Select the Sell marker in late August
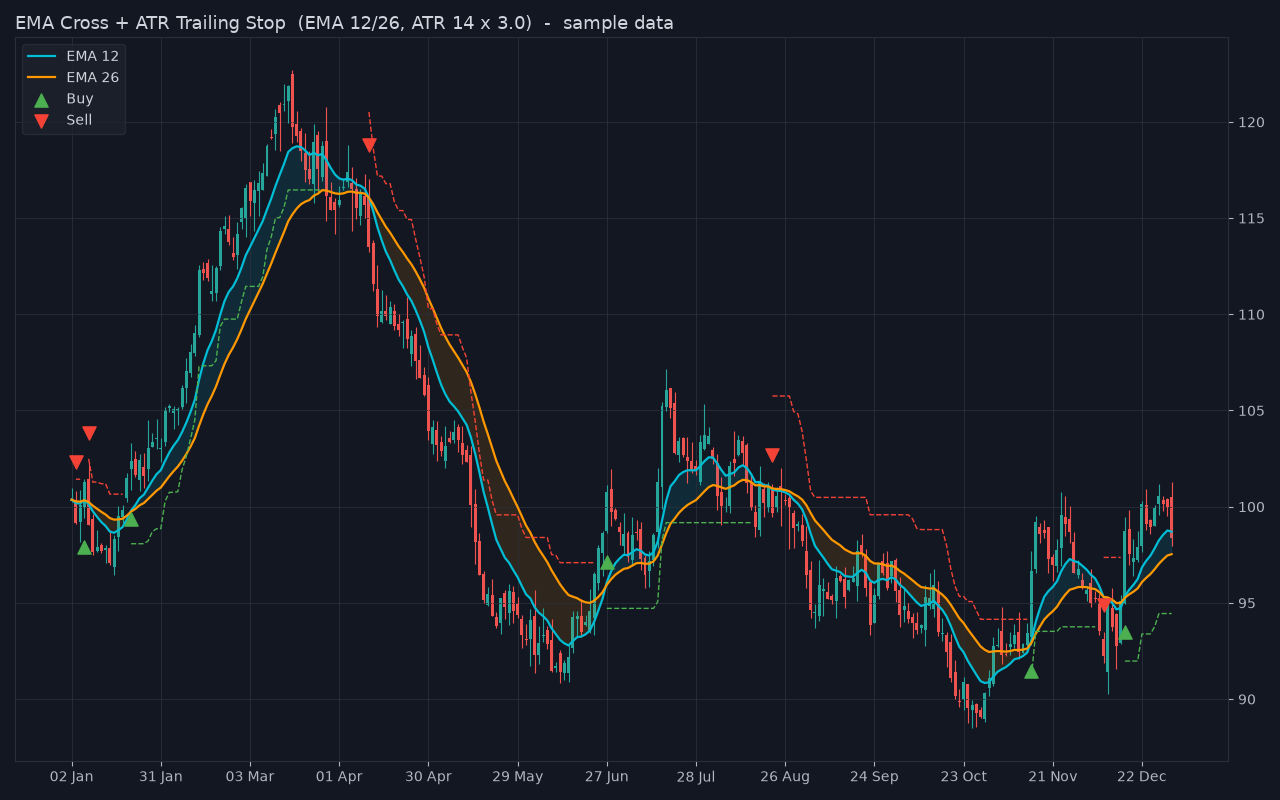The image size is (1280, 800). point(772,455)
